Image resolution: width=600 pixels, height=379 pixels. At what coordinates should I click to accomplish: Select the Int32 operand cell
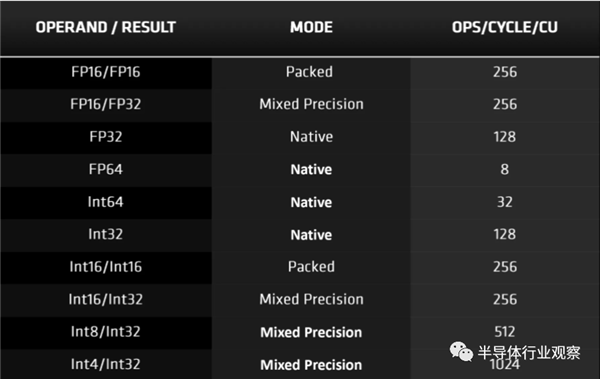click(x=106, y=234)
